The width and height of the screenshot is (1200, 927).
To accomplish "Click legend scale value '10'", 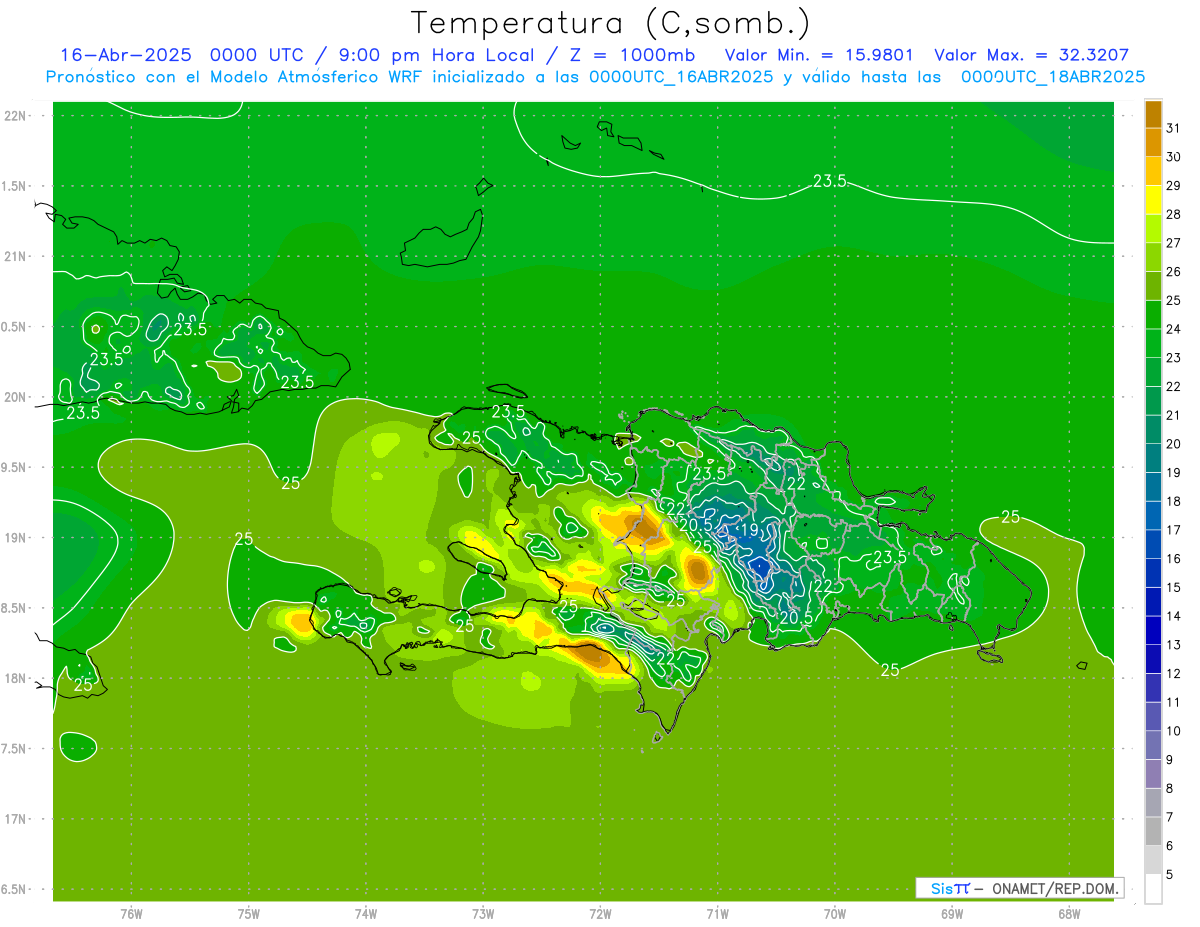I will tap(1173, 731).
